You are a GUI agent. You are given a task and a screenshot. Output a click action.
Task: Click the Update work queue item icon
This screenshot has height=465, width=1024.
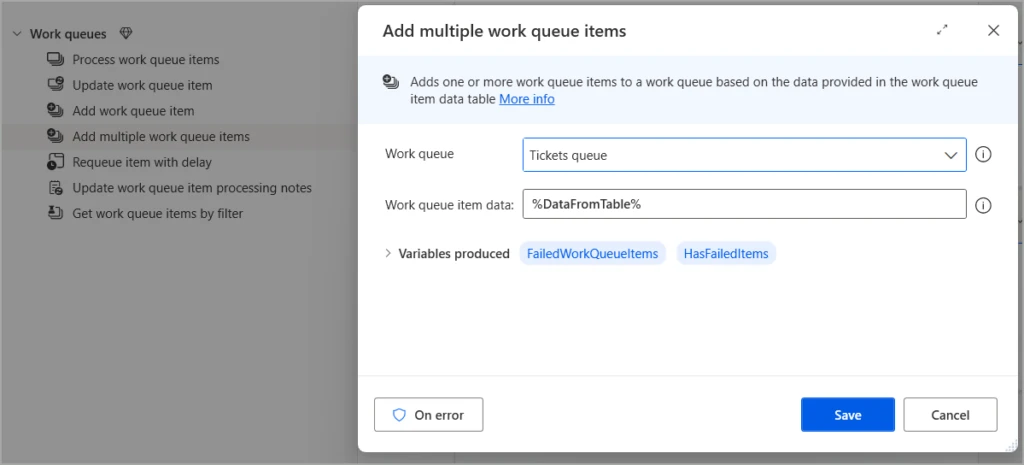click(55, 85)
